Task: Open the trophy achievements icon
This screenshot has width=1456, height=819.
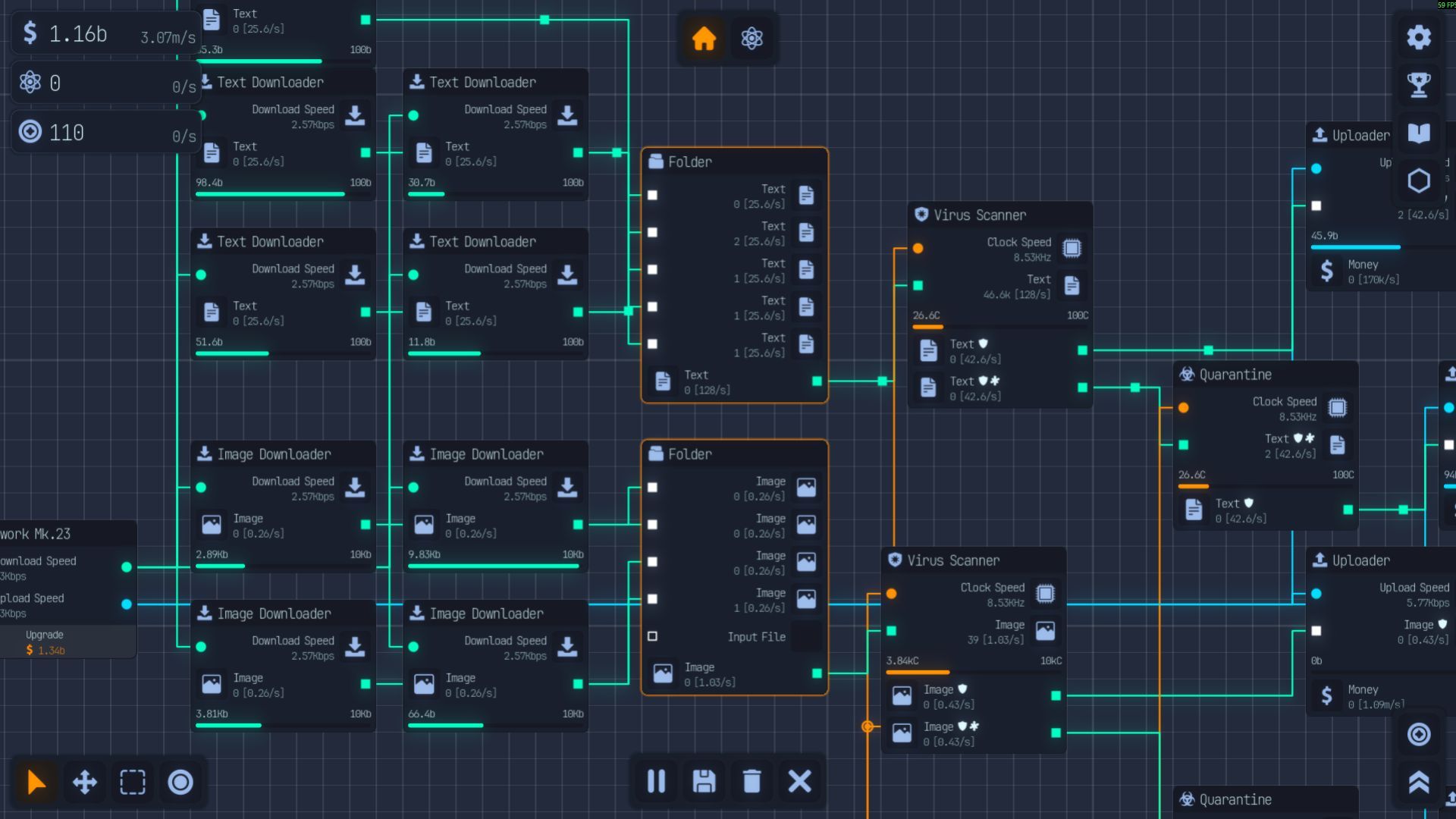Action: [x=1418, y=84]
